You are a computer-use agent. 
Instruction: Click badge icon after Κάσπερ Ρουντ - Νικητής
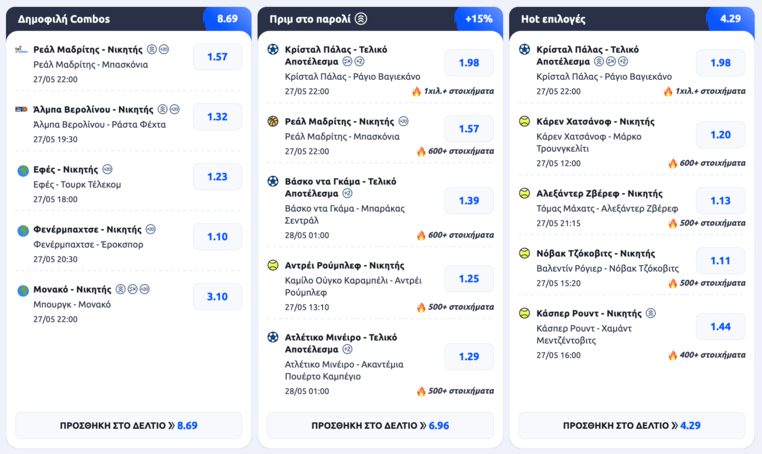pos(651,313)
